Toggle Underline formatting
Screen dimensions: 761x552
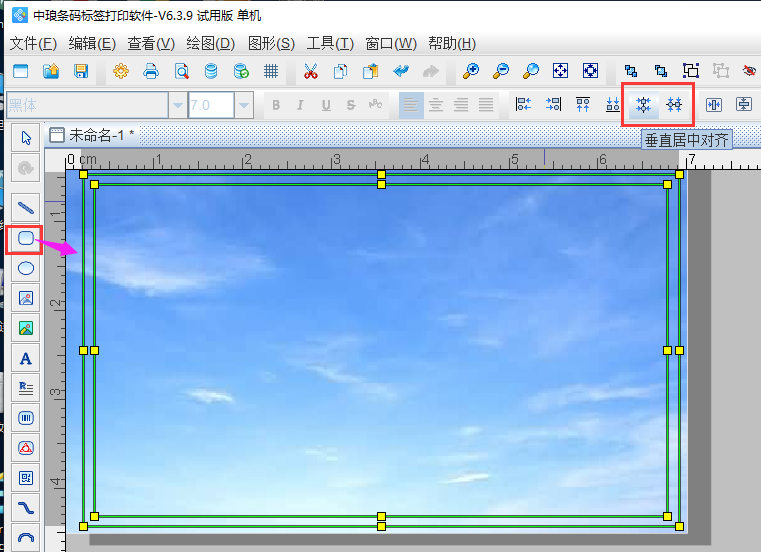[326, 105]
